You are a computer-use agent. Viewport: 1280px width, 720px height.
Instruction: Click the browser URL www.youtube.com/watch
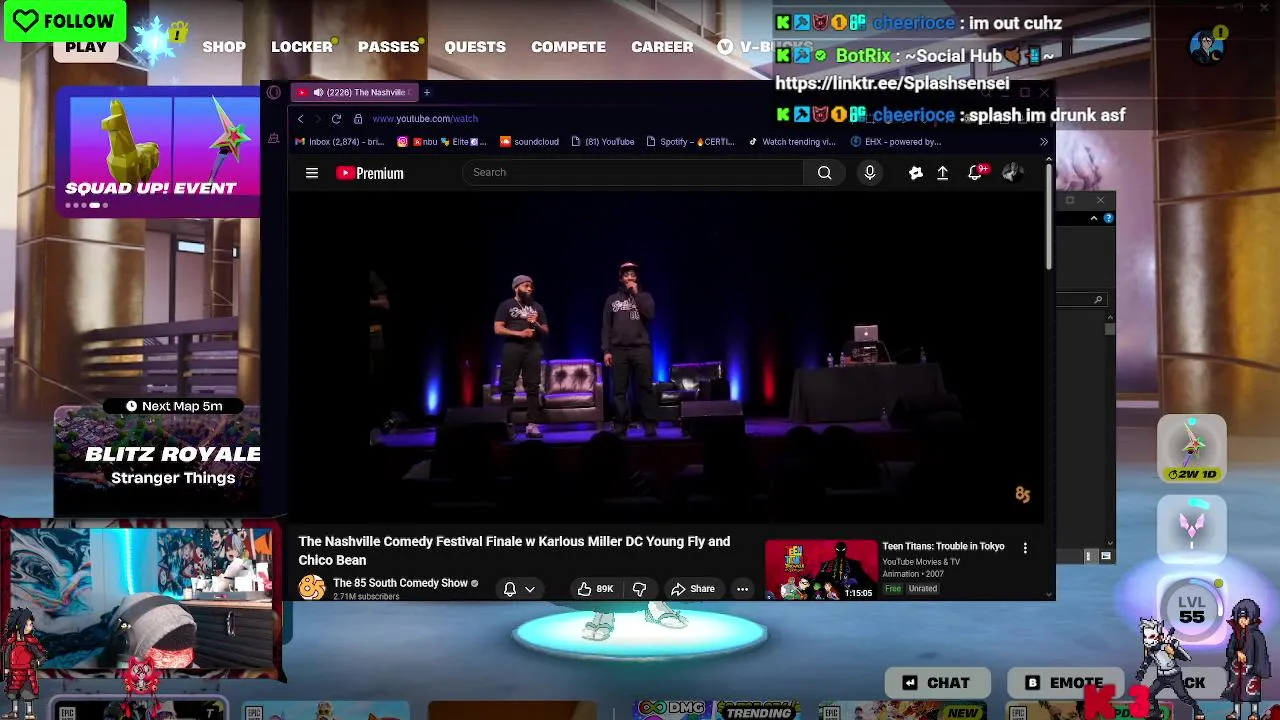coord(425,119)
